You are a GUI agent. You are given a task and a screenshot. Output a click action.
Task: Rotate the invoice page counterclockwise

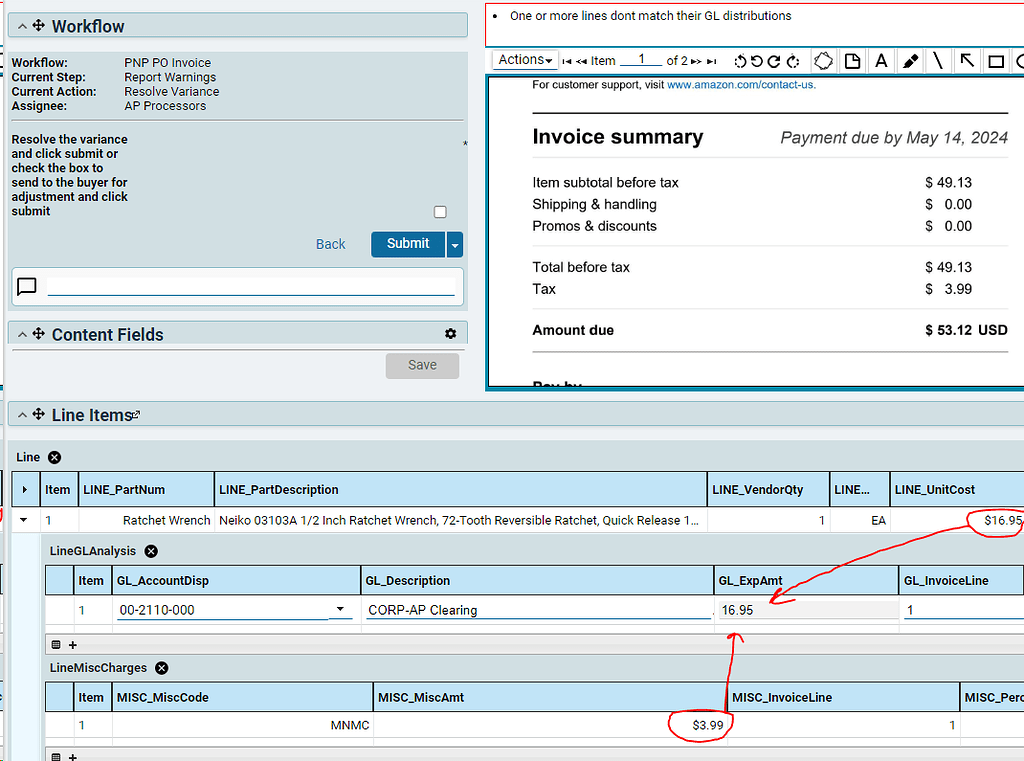(757, 61)
